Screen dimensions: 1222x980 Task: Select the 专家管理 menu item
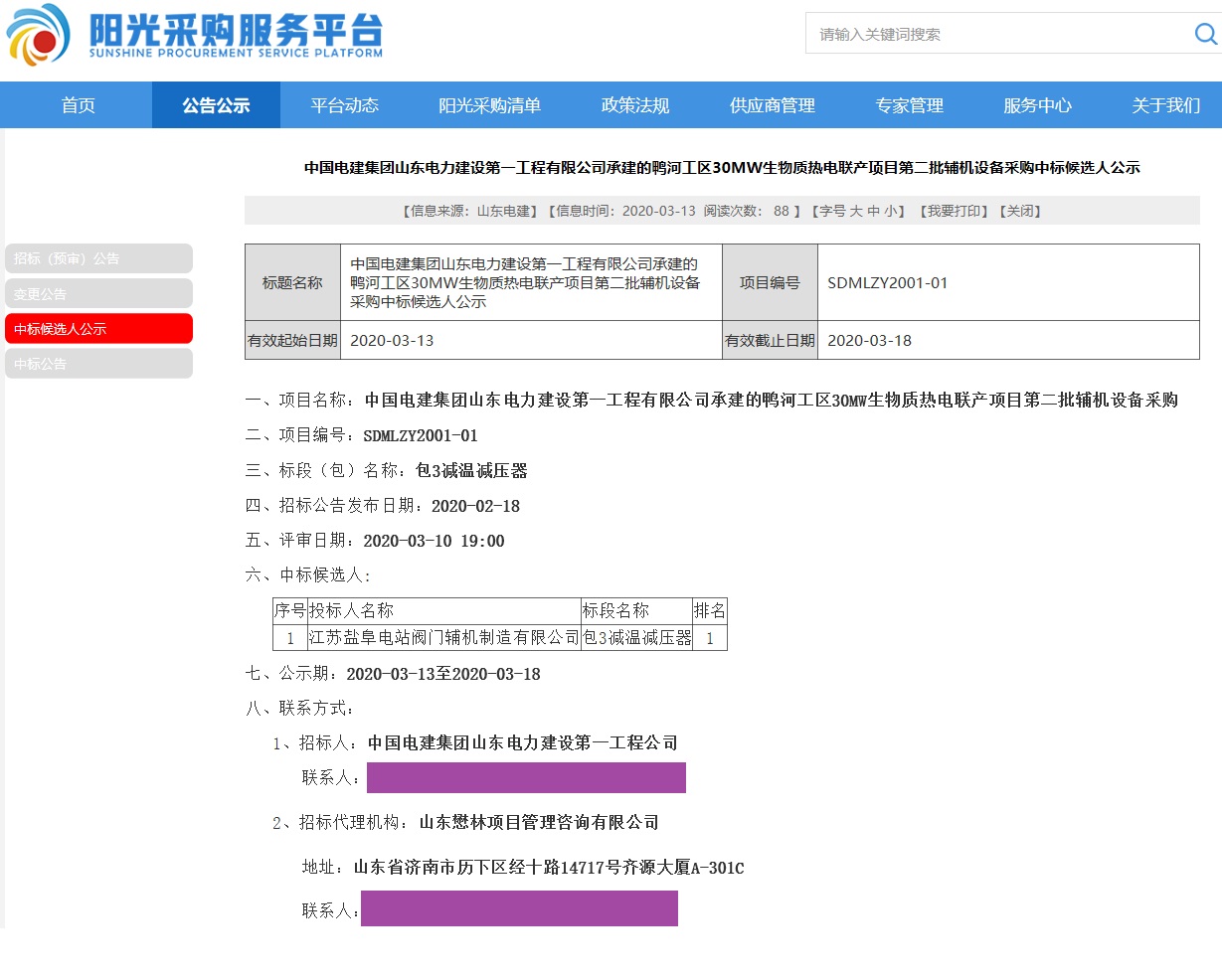(909, 105)
